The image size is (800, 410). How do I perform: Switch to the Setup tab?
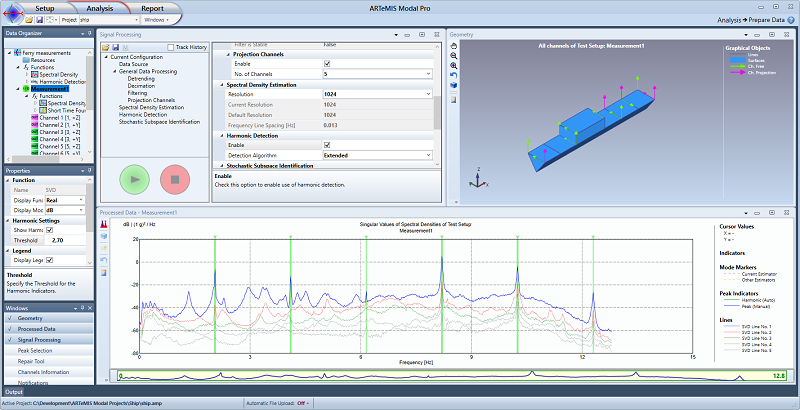tap(44, 7)
